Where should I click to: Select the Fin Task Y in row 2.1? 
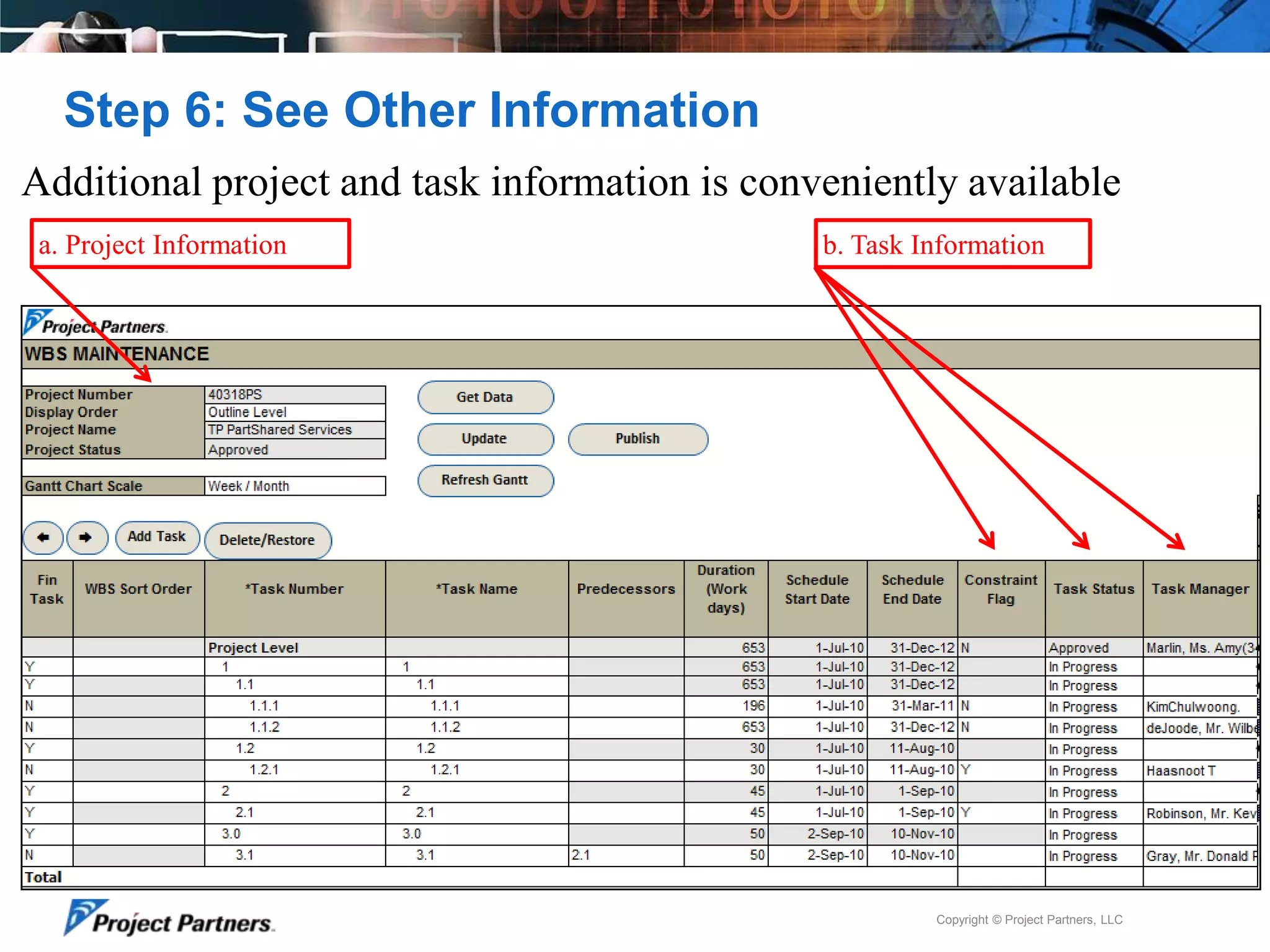(x=47, y=813)
